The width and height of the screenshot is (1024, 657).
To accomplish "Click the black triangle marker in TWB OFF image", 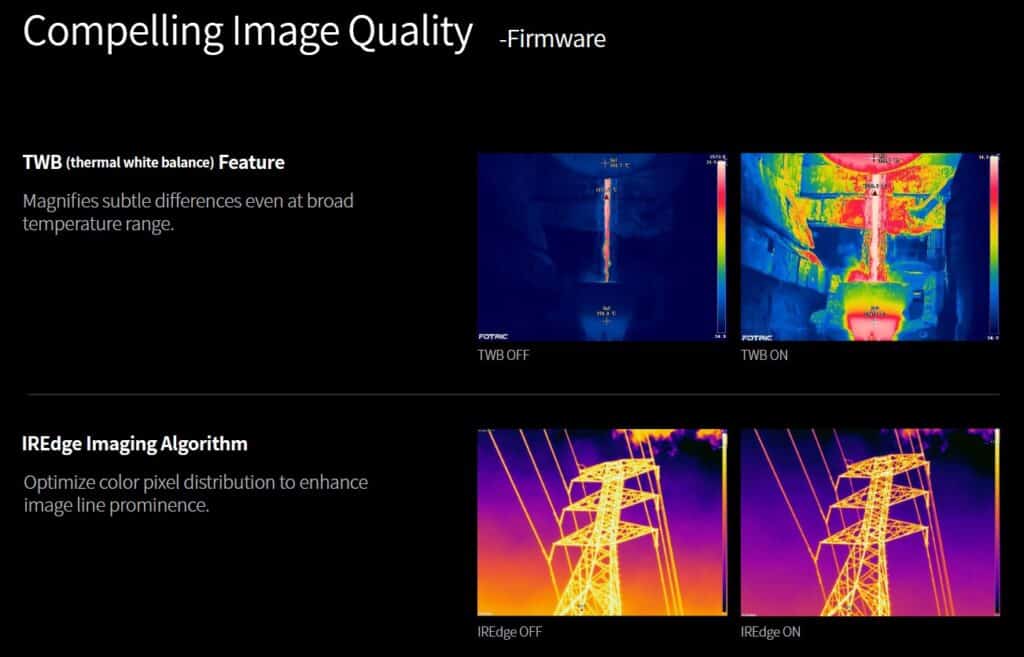I will pos(604,198).
